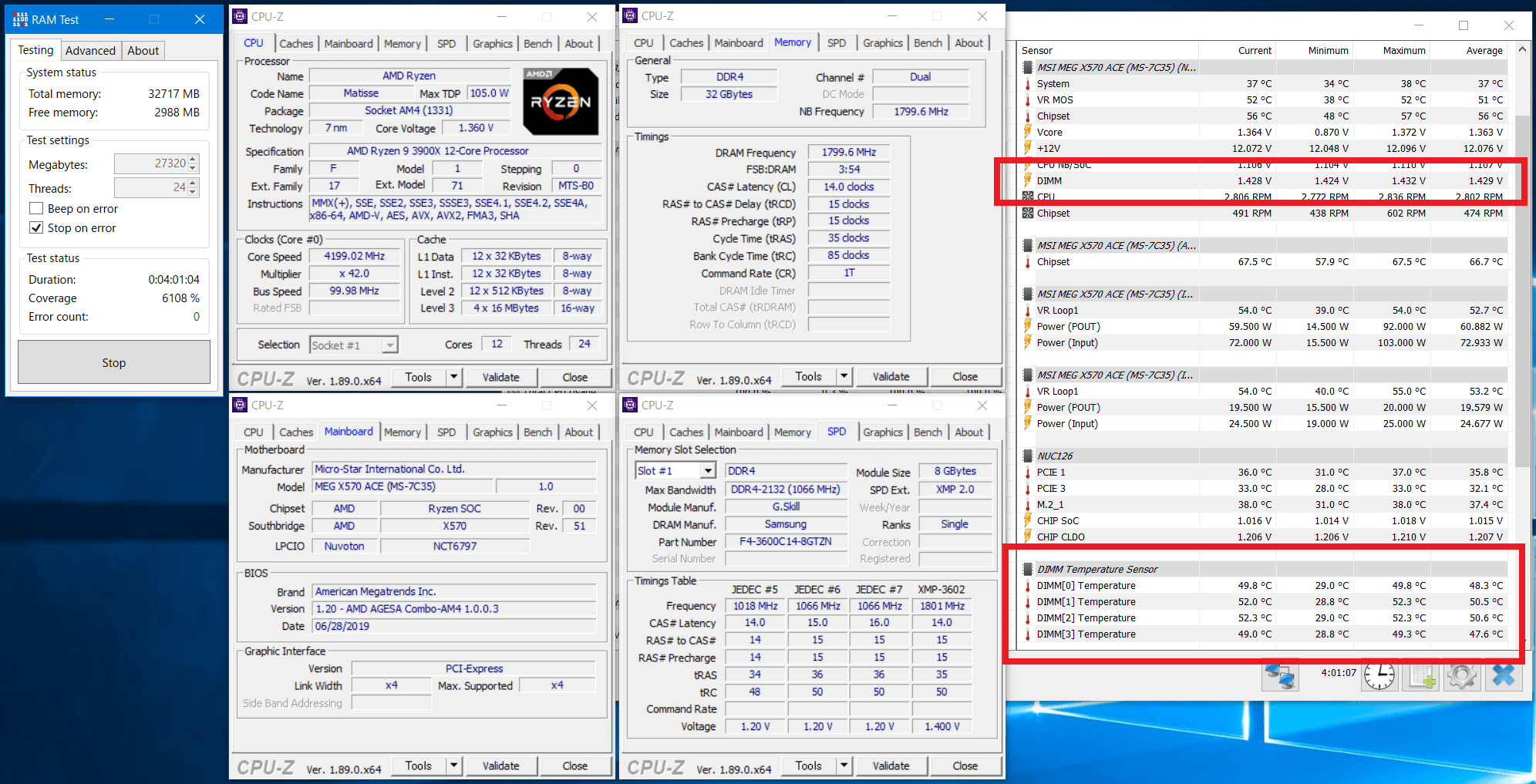The height and width of the screenshot is (784, 1536).
Task: Open Tools dropdown arrow in CPU tab window
Action: coord(454,377)
